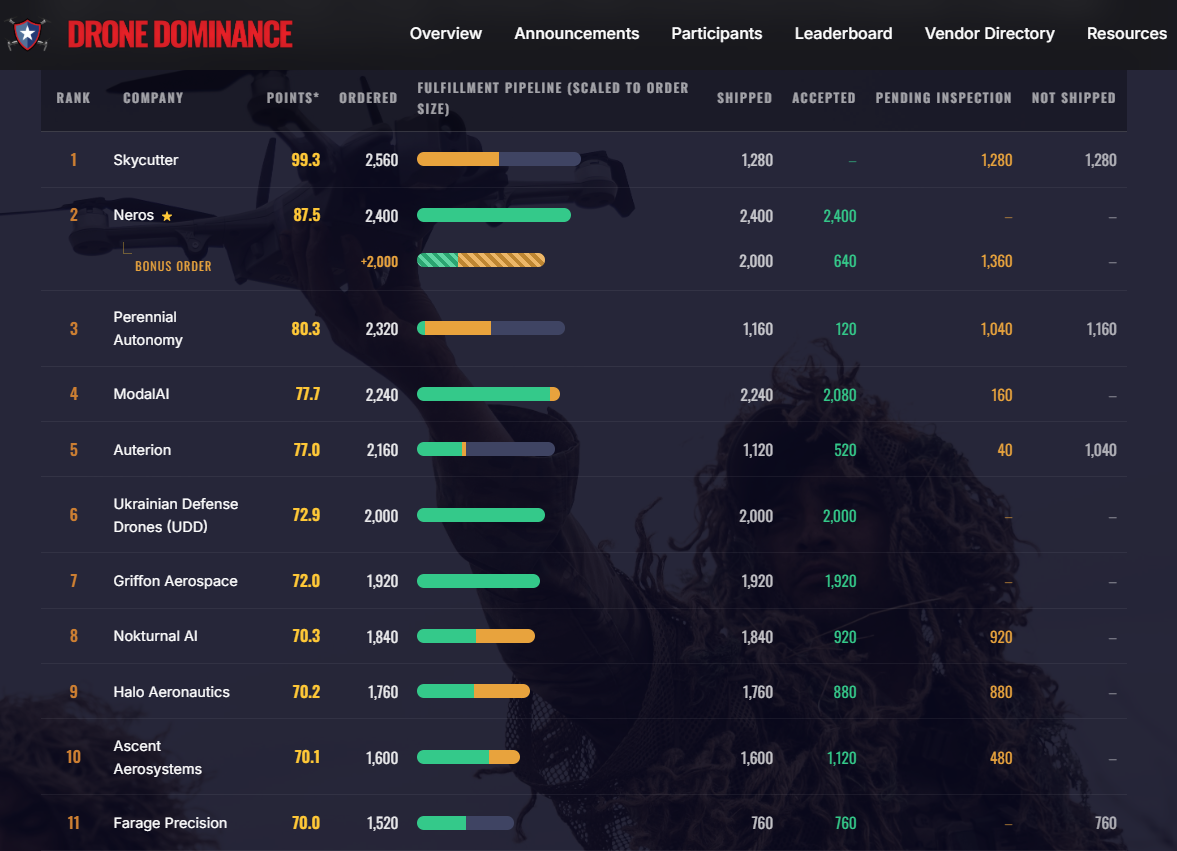Image resolution: width=1177 pixels, height=851 pixels.
Task: Select the Griffon Aerospace company name
Action: click(x=175, y=581)
